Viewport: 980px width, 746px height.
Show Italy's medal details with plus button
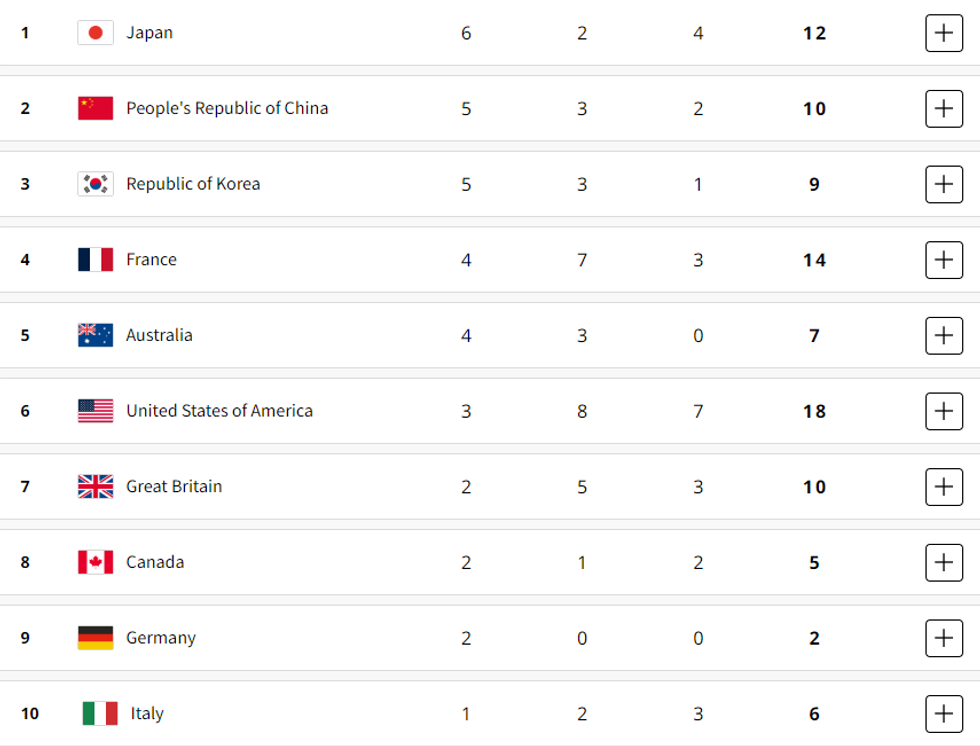(x=944, y=713)
